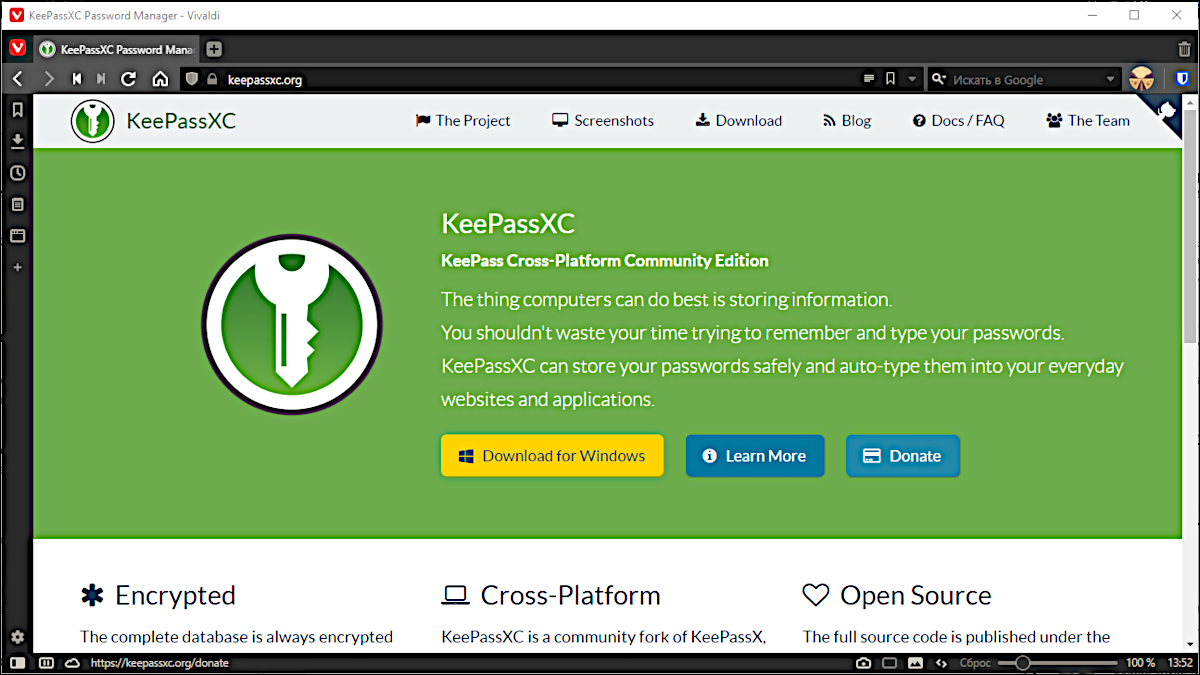Open the History panel in the sidebar
The image size is (1200, 675).
point(16,172)
